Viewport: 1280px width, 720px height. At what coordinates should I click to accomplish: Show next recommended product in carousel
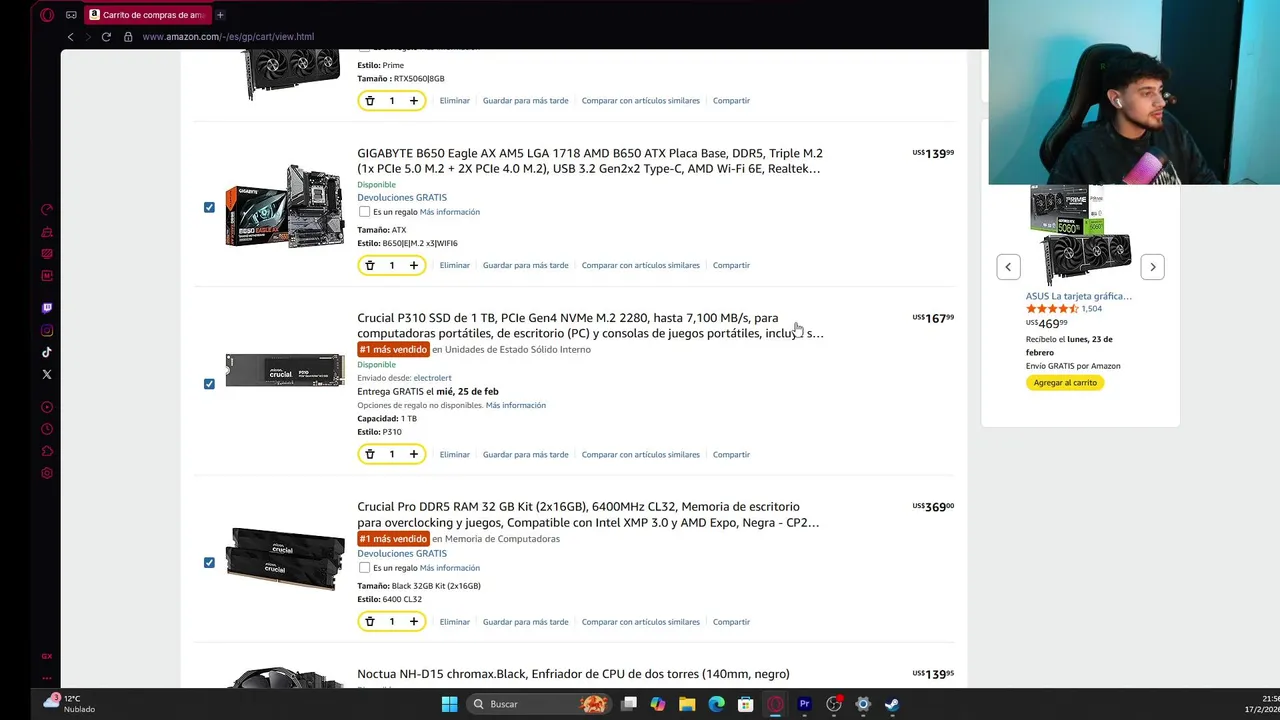pyautogui.click(x=1152, y=267)
